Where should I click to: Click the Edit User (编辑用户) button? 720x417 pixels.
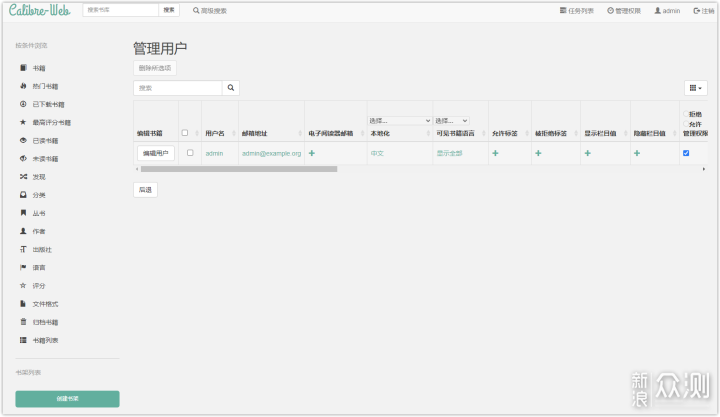pyautogui.click(x=156, y=153)
